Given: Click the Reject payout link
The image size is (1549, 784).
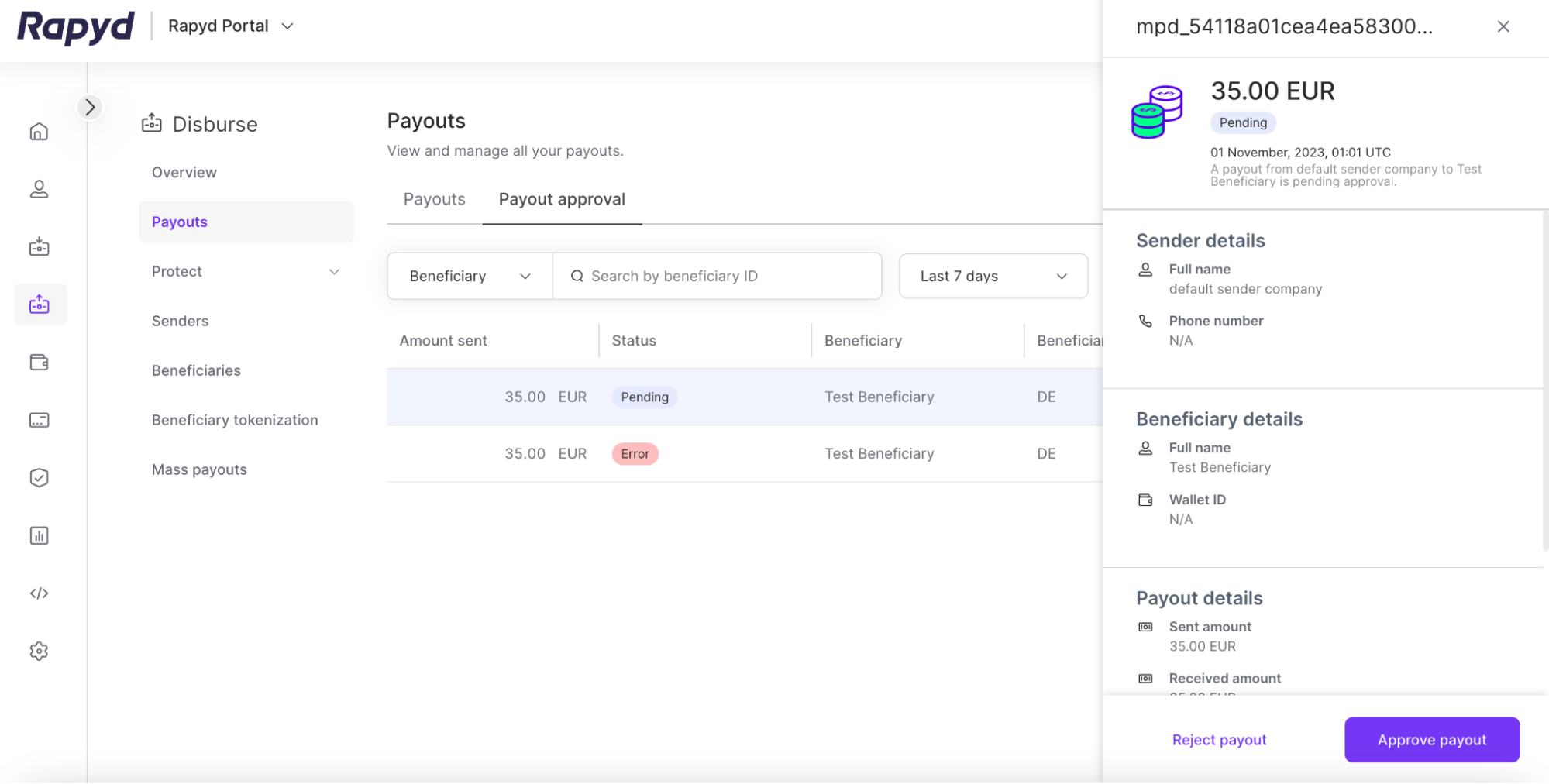Looking at the screenshot, I should [x=1219, y=739].
